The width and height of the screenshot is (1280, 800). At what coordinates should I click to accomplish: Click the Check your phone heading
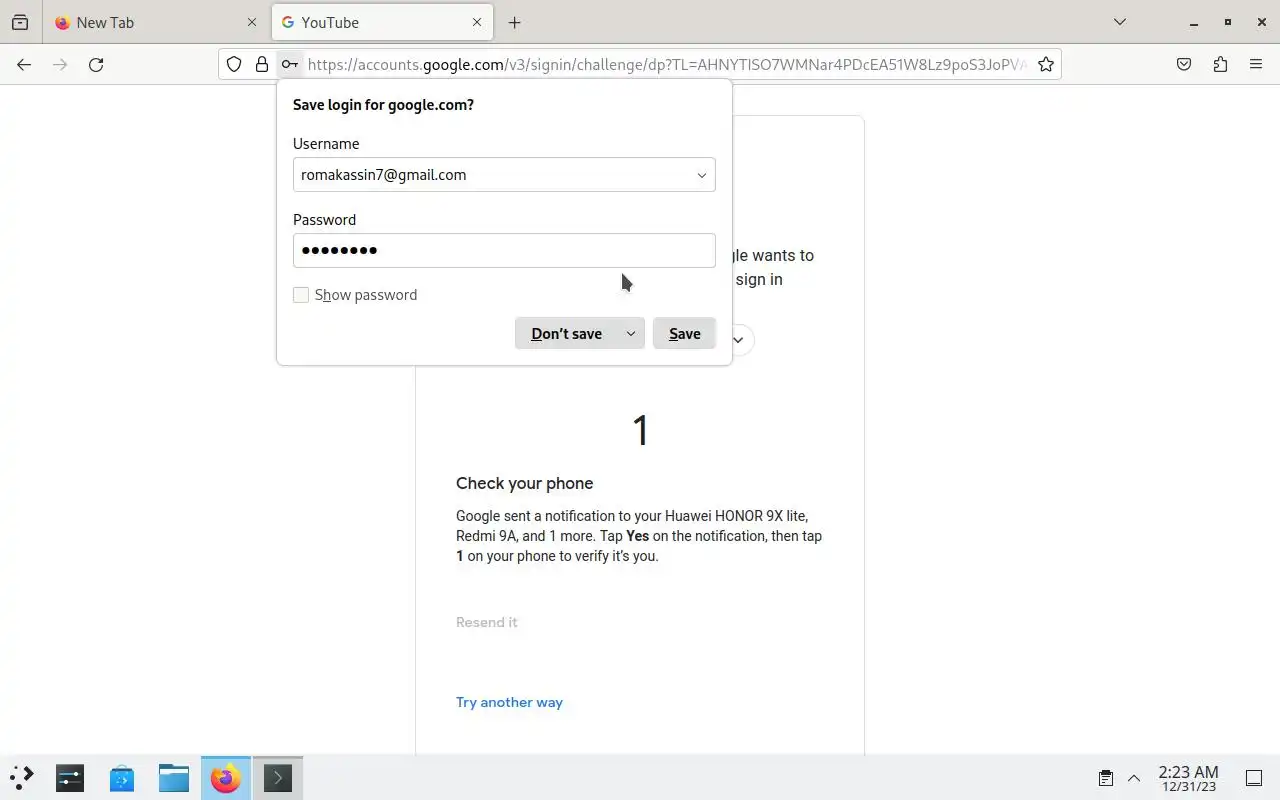tap(525, 483)
